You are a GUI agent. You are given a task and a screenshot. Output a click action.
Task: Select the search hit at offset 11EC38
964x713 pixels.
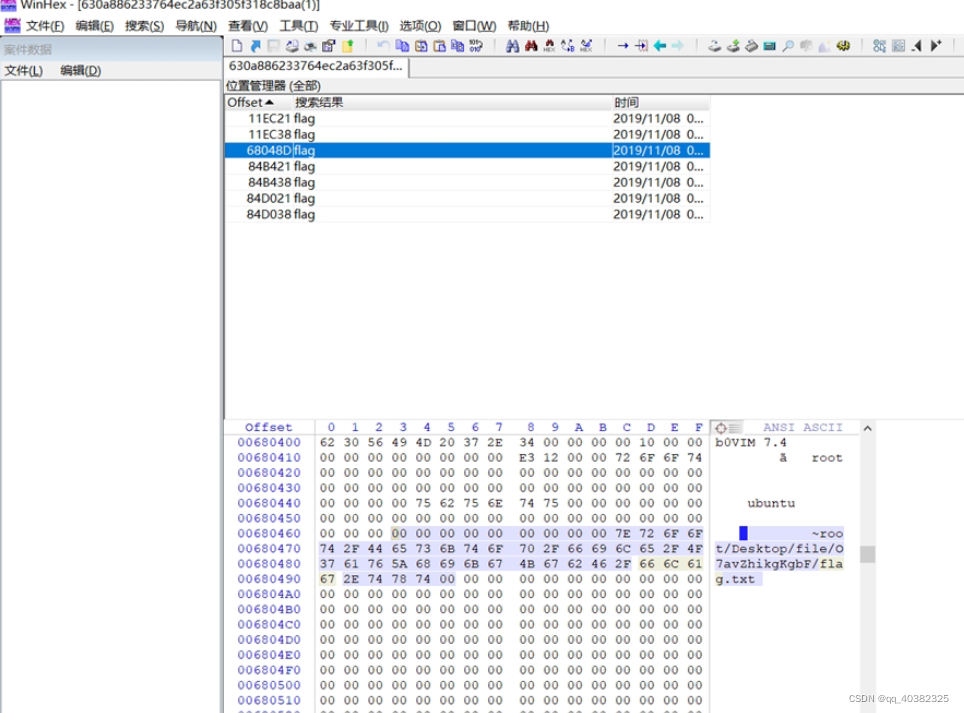point(467,134)
